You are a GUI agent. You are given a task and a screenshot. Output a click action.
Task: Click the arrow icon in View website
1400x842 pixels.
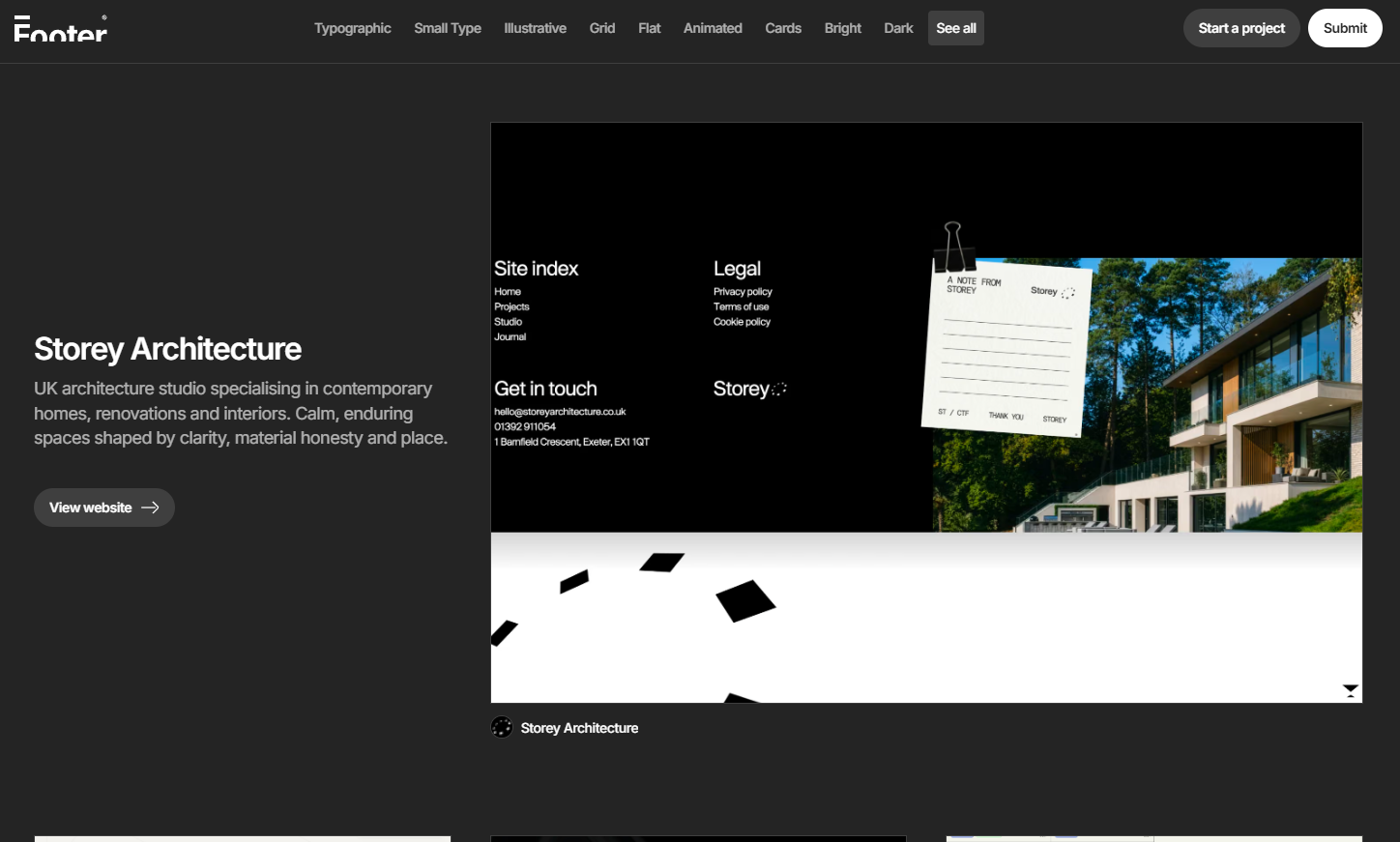tap(150, 508)
